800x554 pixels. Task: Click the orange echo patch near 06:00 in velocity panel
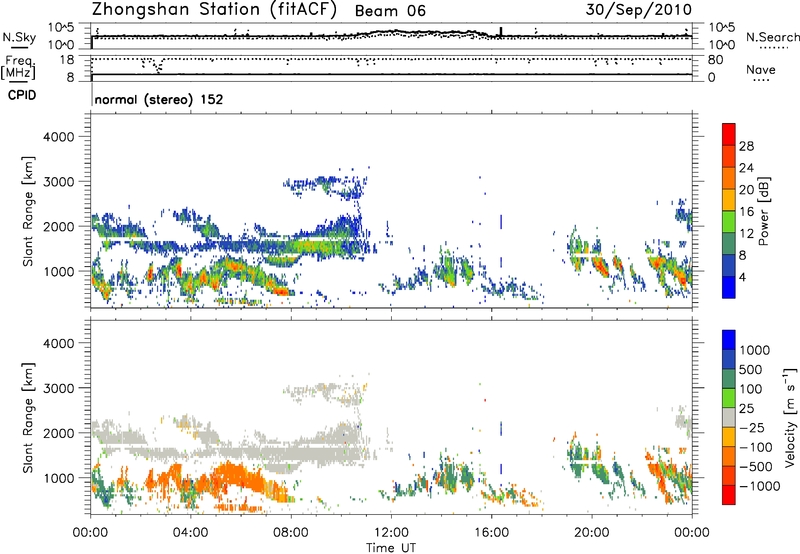237,477
